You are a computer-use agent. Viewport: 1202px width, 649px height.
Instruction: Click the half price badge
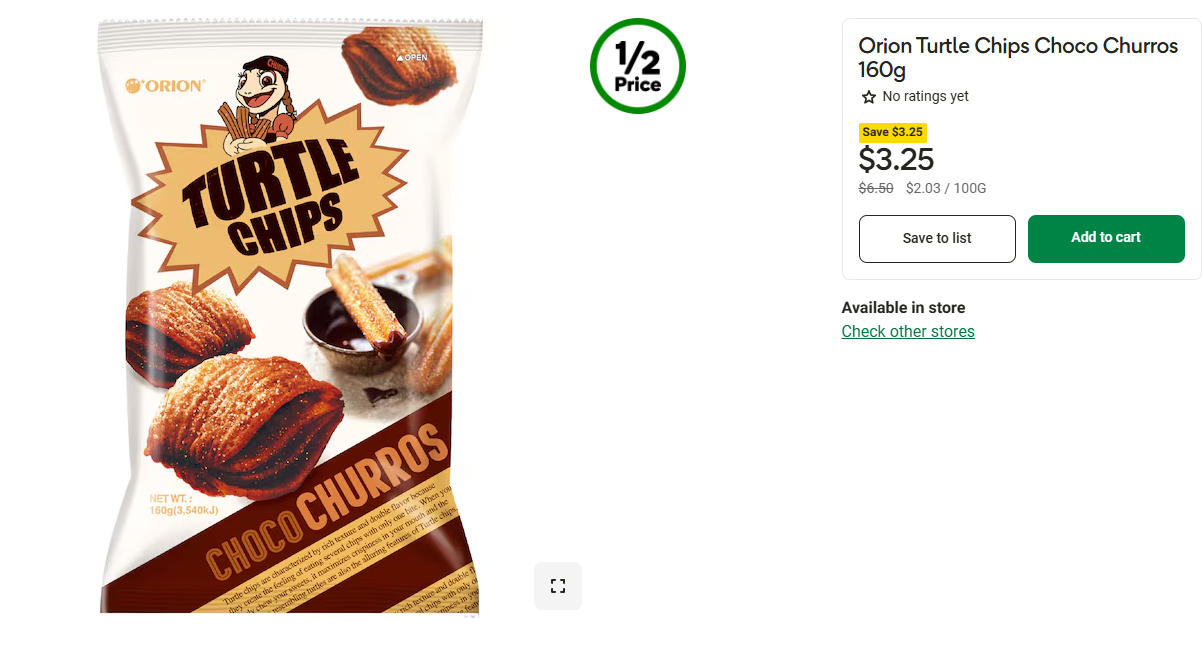pos(638,66)
